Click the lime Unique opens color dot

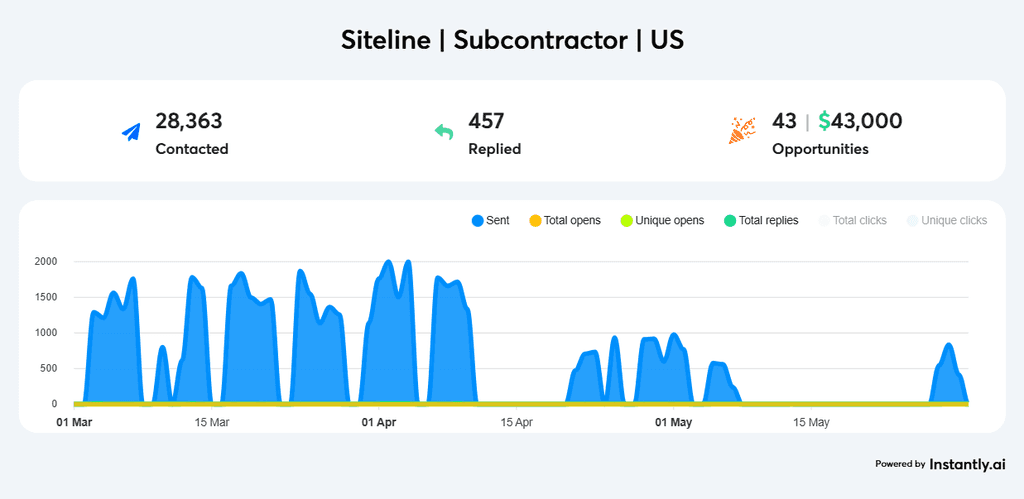coord(626,221)
